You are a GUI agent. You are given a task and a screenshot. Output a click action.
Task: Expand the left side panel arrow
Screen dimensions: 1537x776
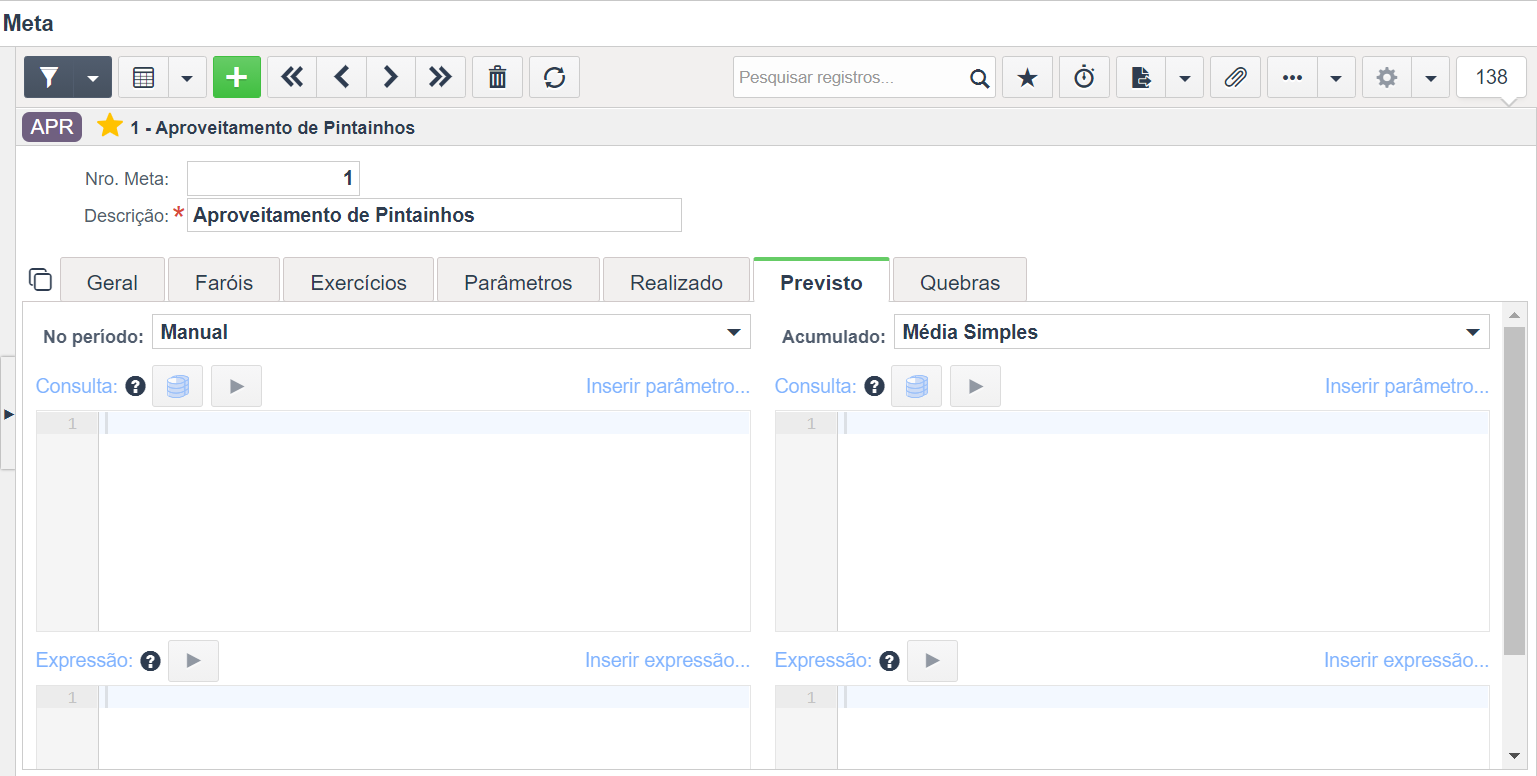8,413
